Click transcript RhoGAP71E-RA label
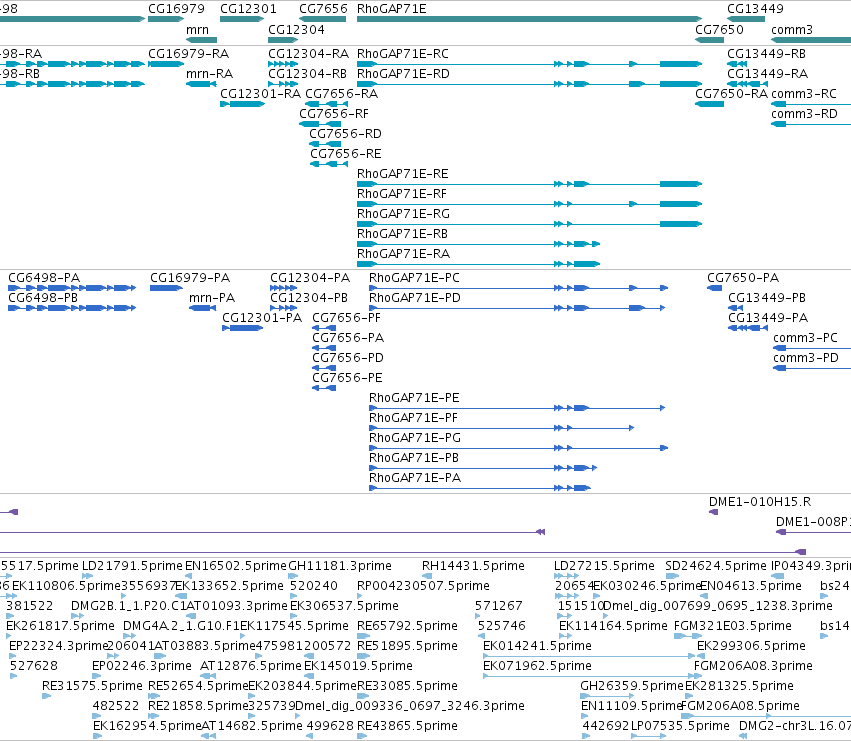 pos(403,254)
